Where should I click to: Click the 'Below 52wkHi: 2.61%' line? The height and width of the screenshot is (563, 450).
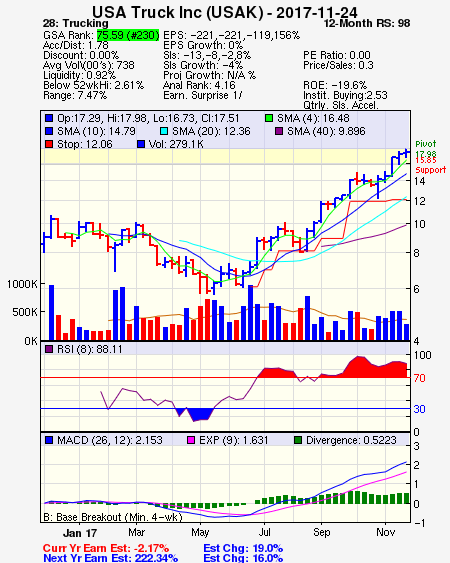click(93, 85)
